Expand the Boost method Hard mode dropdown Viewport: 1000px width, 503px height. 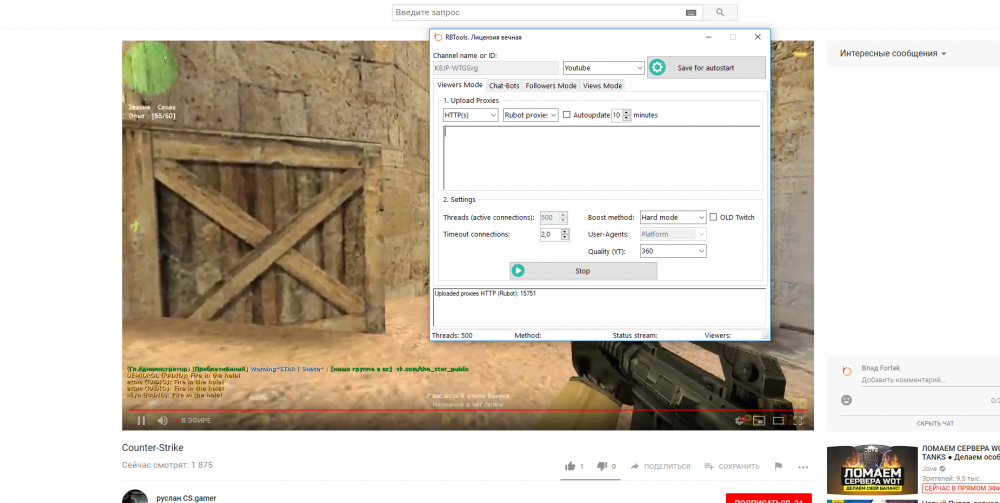click(673, 217)
